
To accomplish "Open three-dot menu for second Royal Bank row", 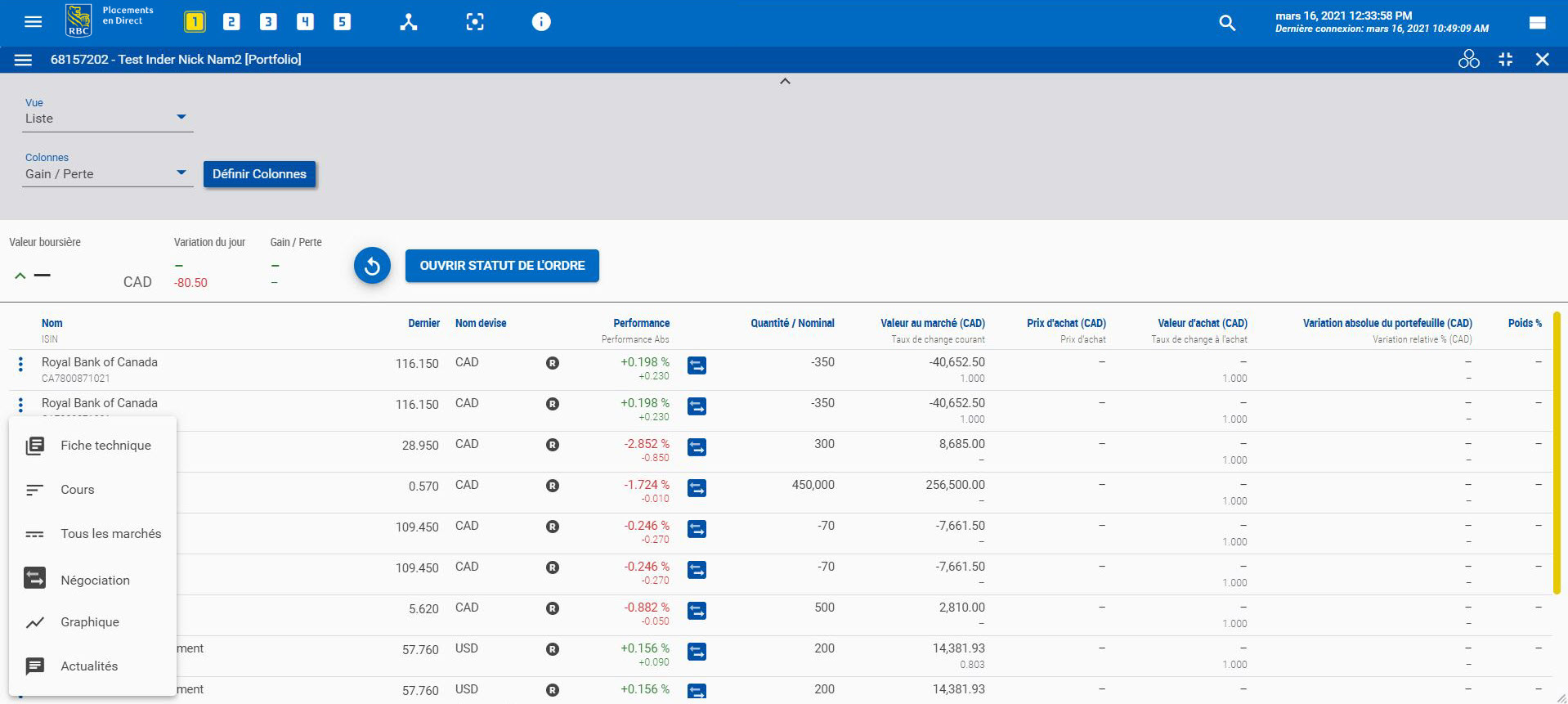I will (20, 405).
